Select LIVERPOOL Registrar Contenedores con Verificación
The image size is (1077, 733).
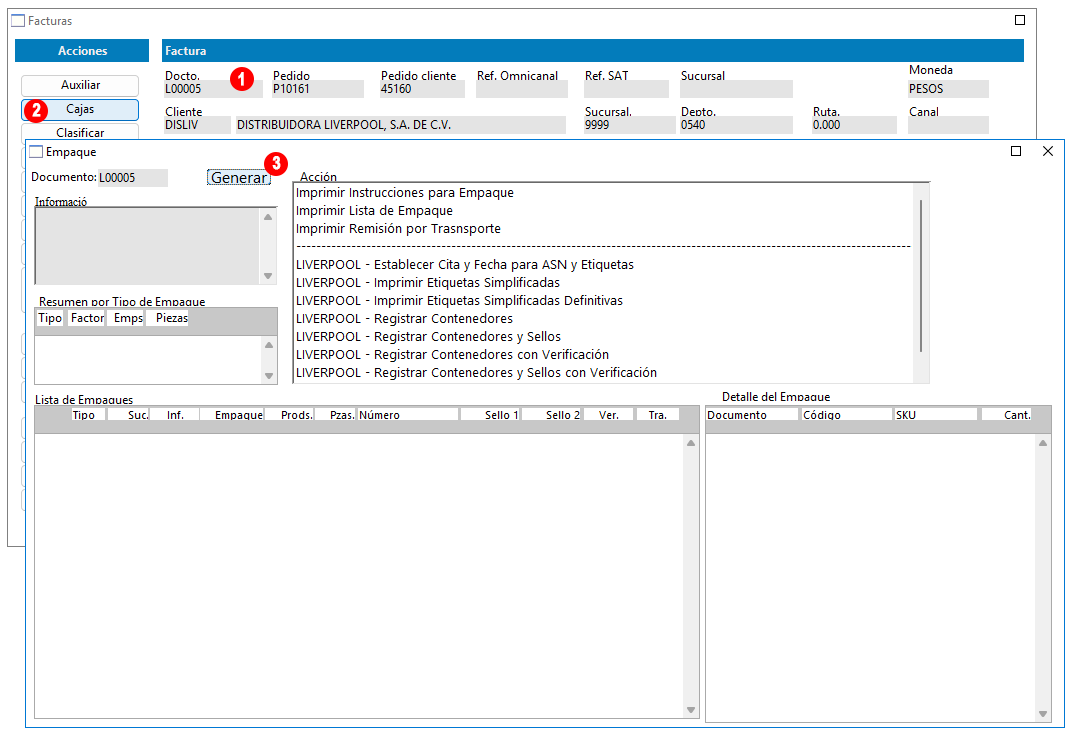[x=453, y=354]
